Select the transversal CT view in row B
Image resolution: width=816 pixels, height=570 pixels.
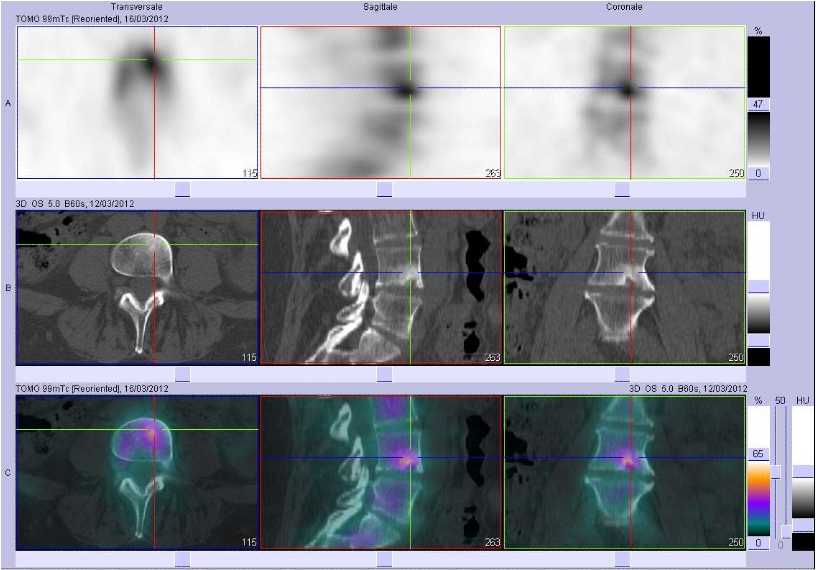pos(137,287)
